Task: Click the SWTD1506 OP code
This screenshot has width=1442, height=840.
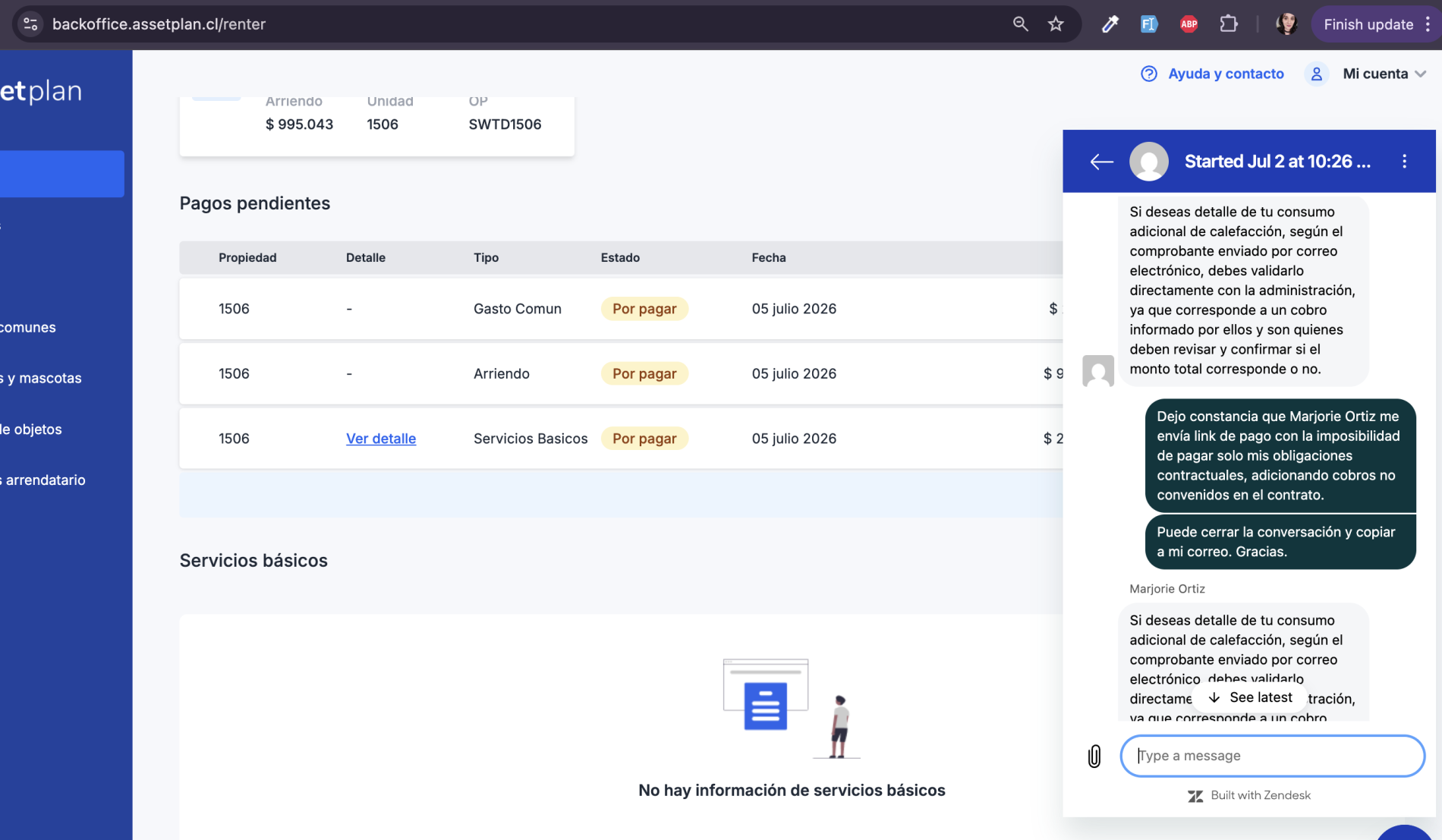Action: tap(505, 124)
